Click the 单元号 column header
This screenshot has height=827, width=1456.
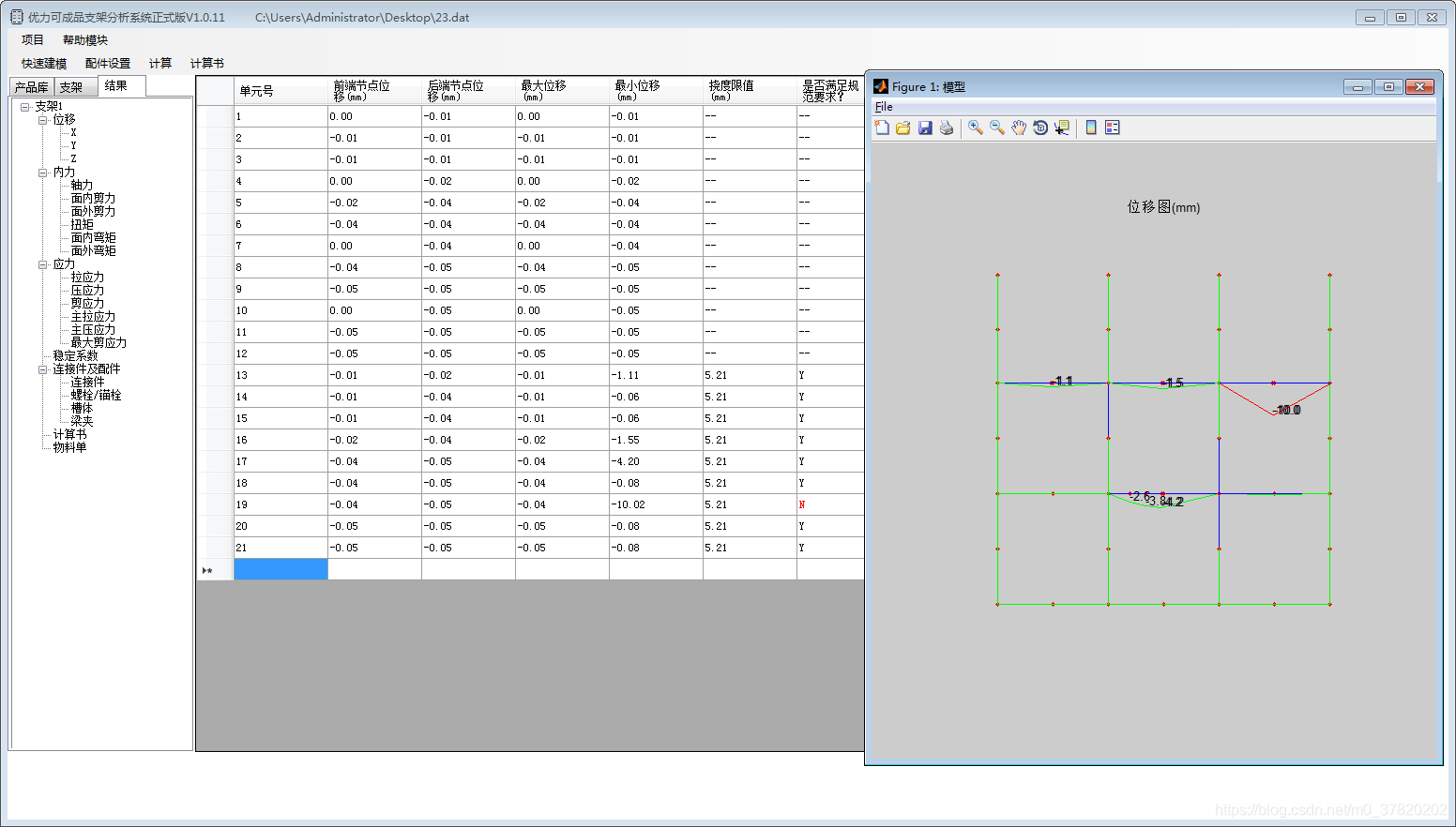[281, 91]
